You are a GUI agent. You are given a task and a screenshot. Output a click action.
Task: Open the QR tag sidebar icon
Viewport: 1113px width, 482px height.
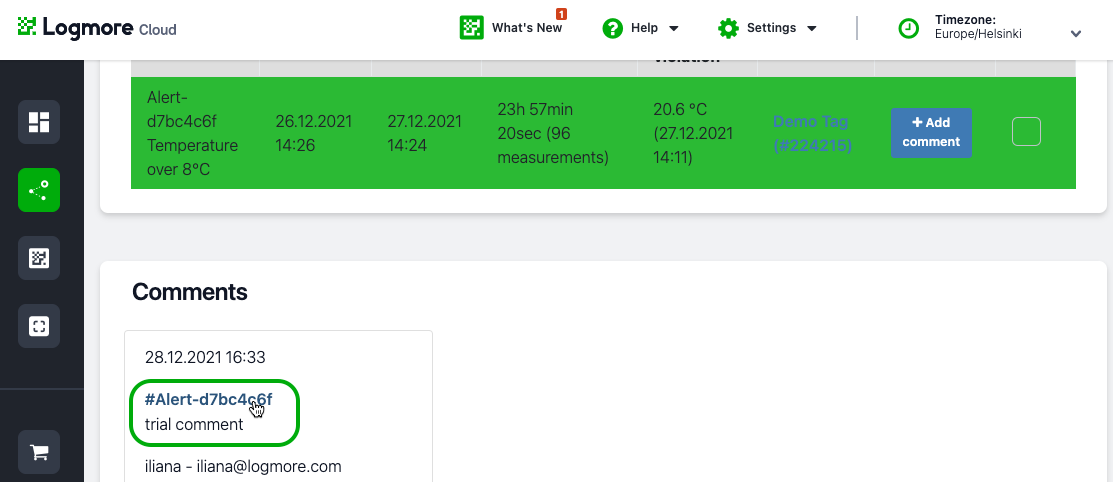click(39, 258)
